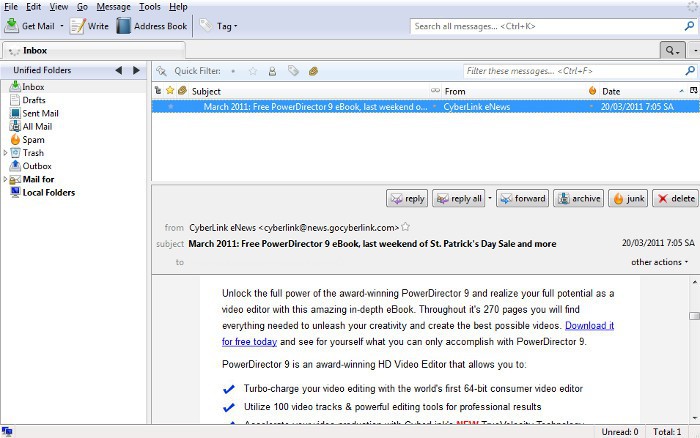Forward the message
The image size is (700, 438).
click(522, 198)
